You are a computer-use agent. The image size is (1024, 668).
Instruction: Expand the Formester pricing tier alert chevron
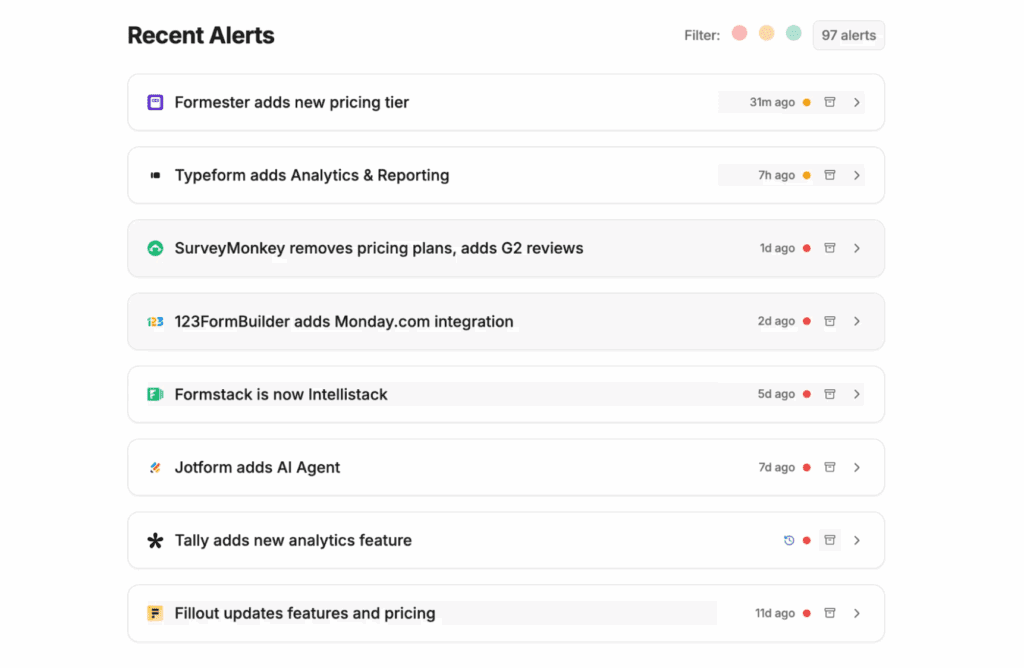coord(857,102)
